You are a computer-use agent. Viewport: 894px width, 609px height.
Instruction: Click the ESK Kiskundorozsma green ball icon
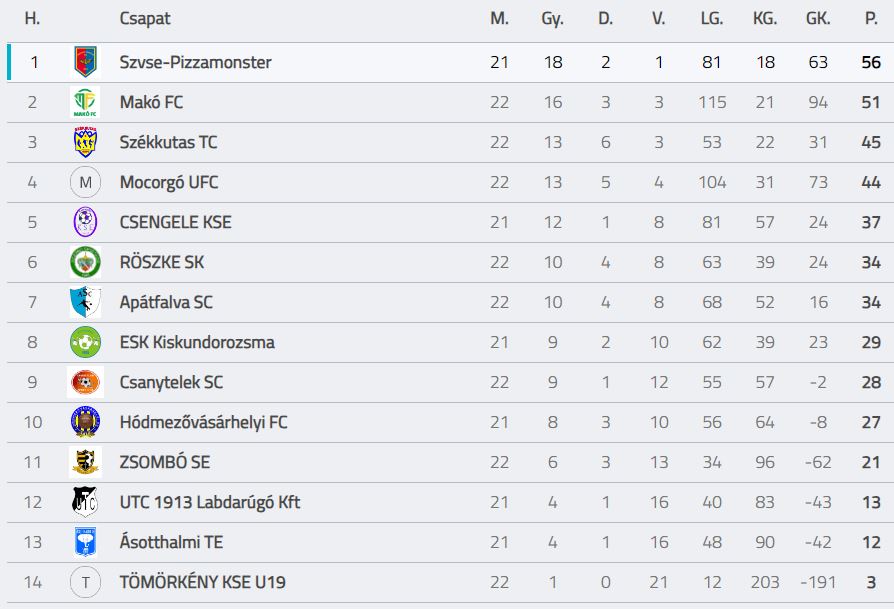pyautogui.click(x=86, y=342)
